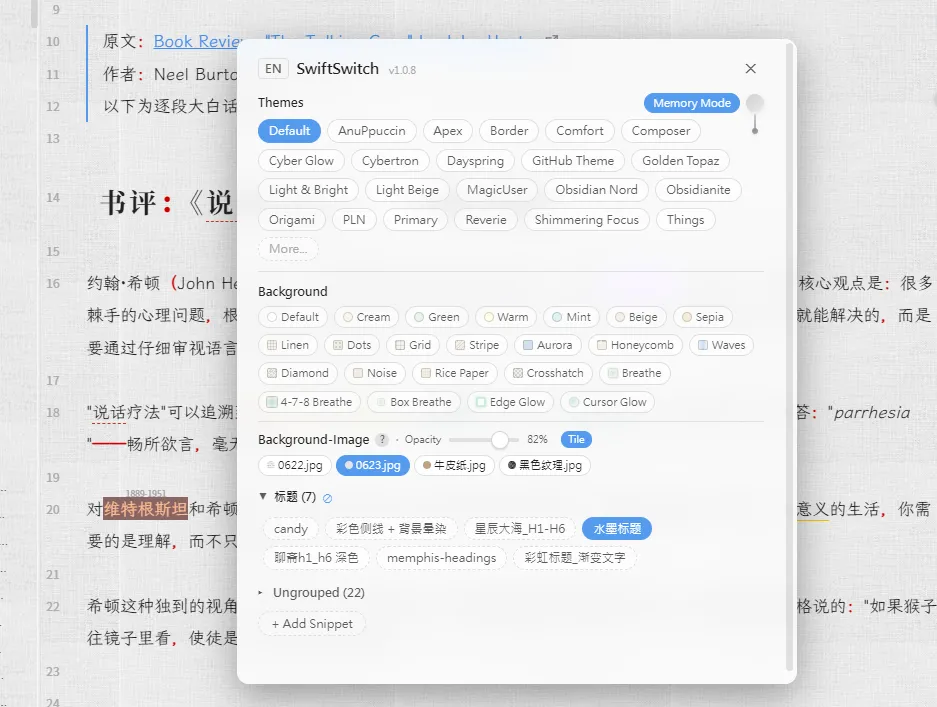937x707 pixels.
Task: Select the Beige background
Action: click(636, 317)
